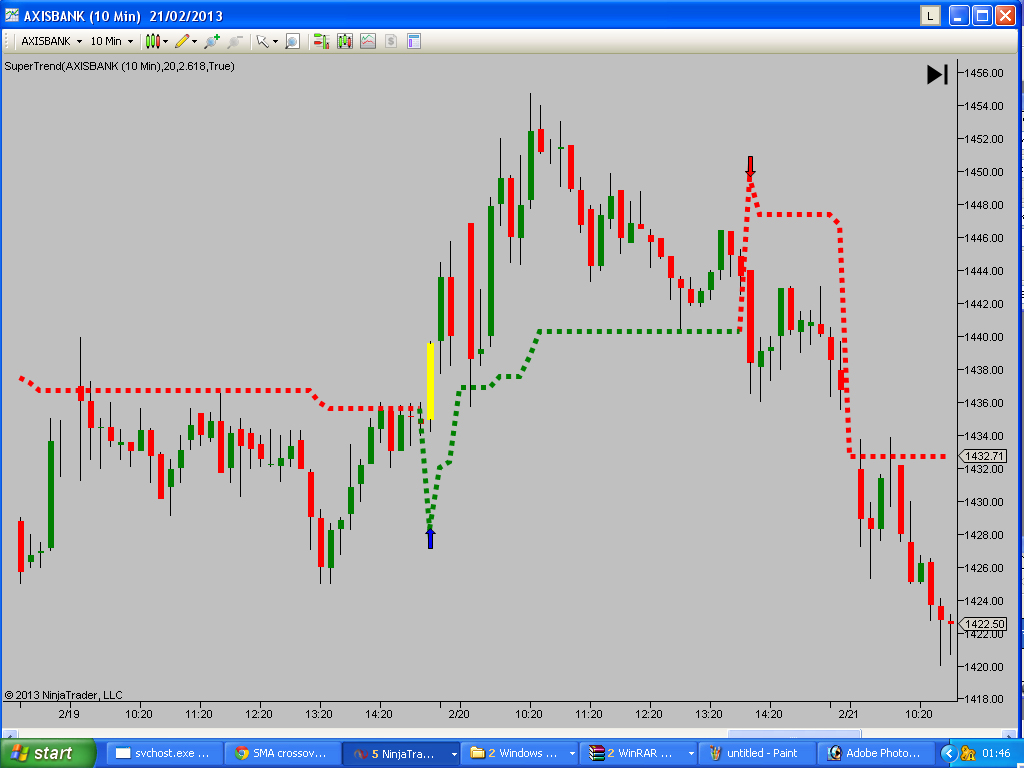1024x768 pixels.
Task: Select the pencil drawing tools icon
Action: click(182, 41)
